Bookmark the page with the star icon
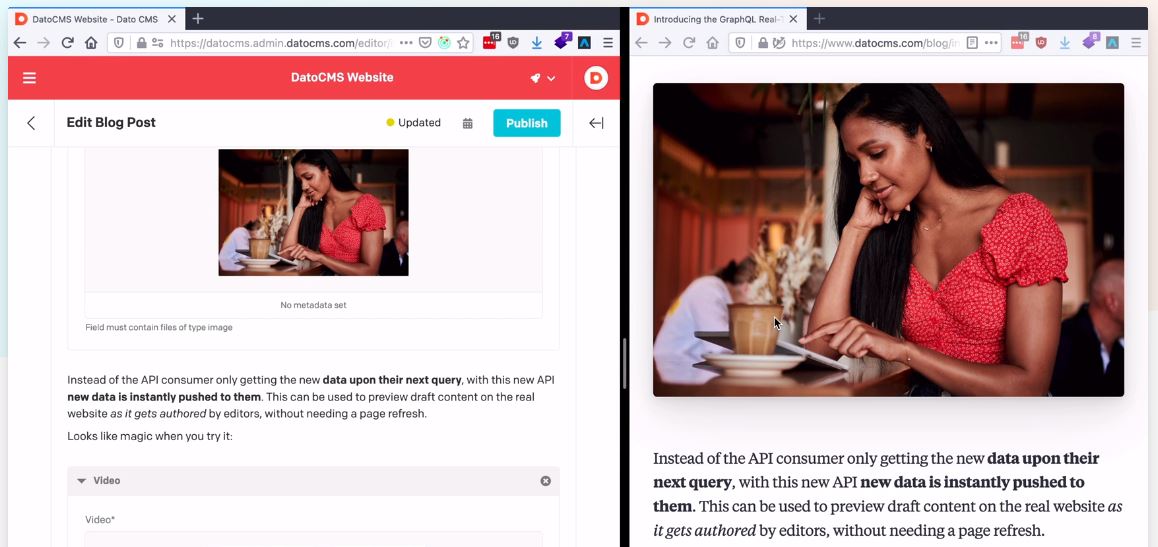 (463, 43)
